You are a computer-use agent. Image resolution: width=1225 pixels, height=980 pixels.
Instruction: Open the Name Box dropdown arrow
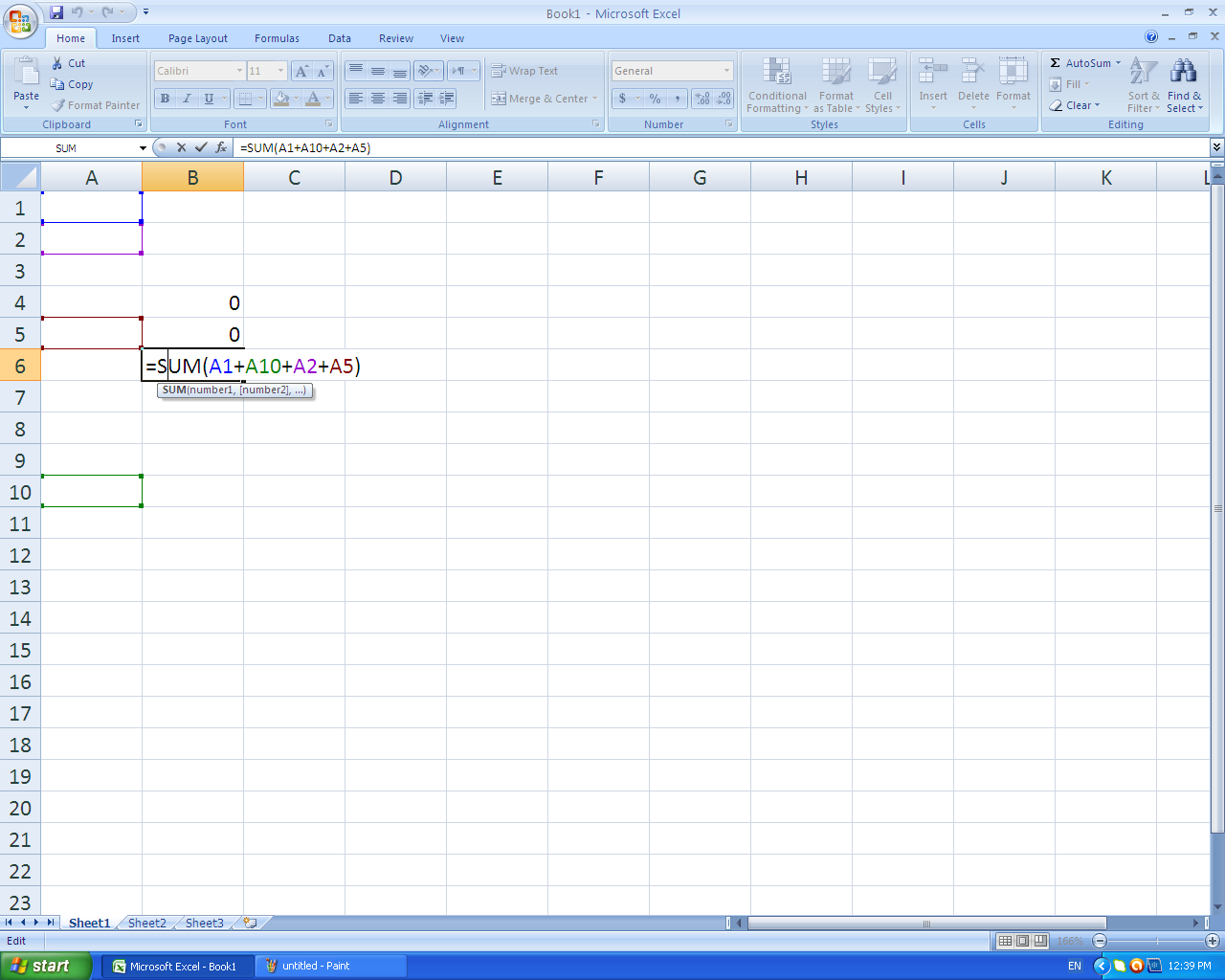[143, 148]
